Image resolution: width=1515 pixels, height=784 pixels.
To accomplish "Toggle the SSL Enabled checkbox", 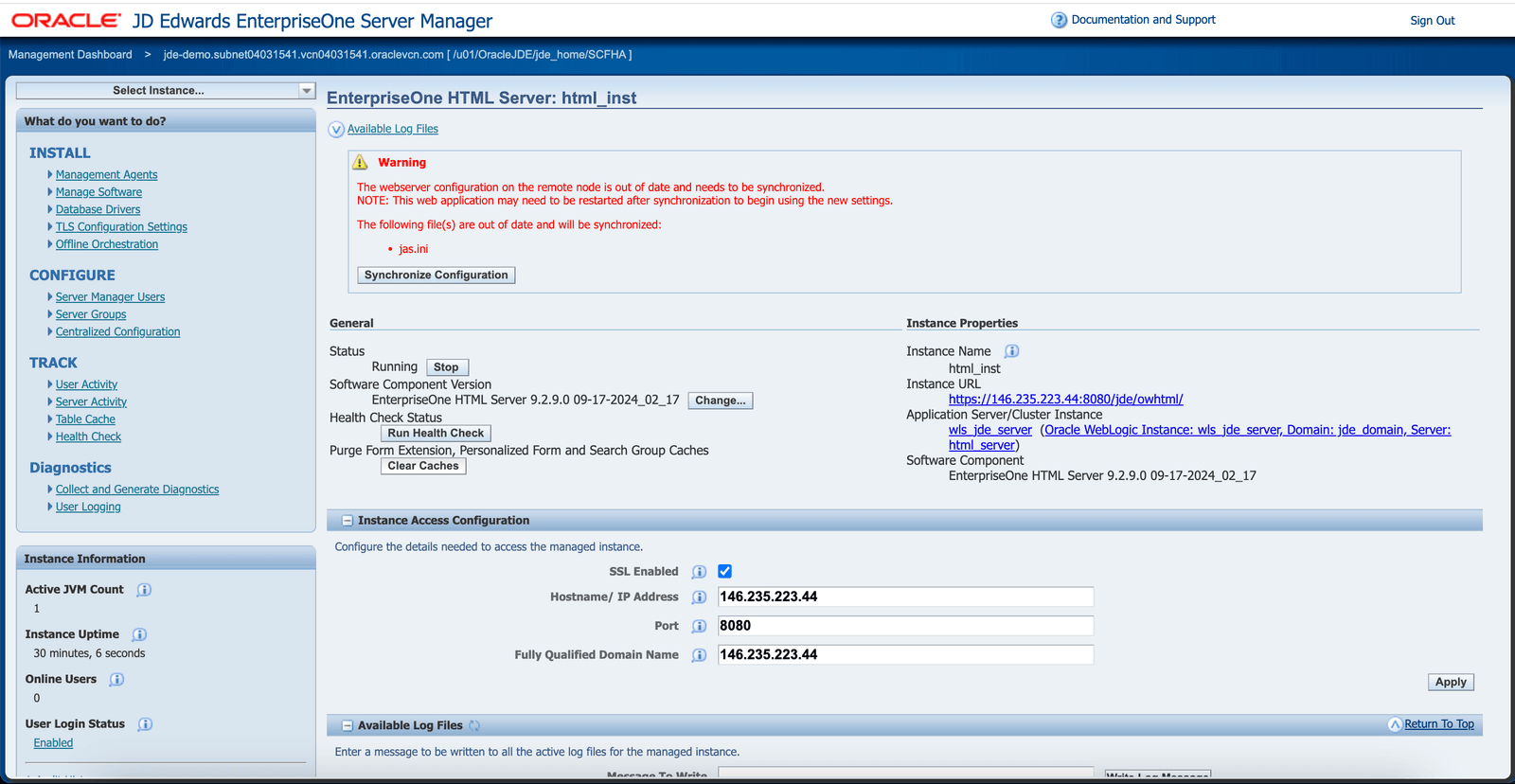I will coord(724,571).
